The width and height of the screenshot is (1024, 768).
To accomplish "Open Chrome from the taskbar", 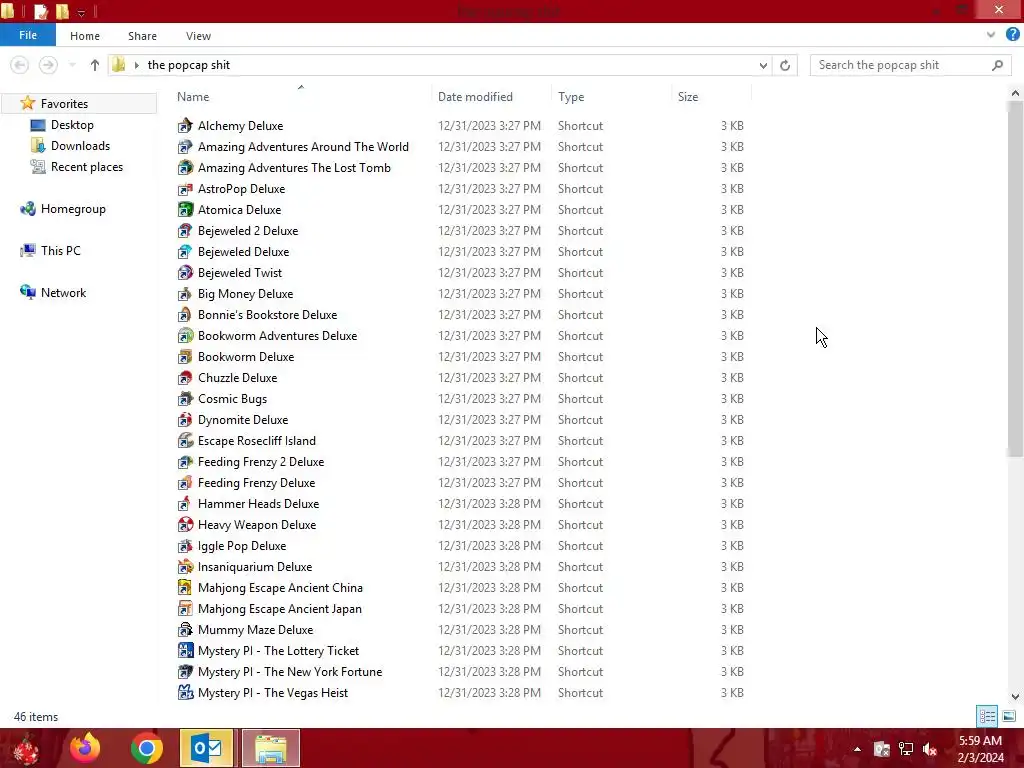I will pyautogui.click(x=146, y=748).
